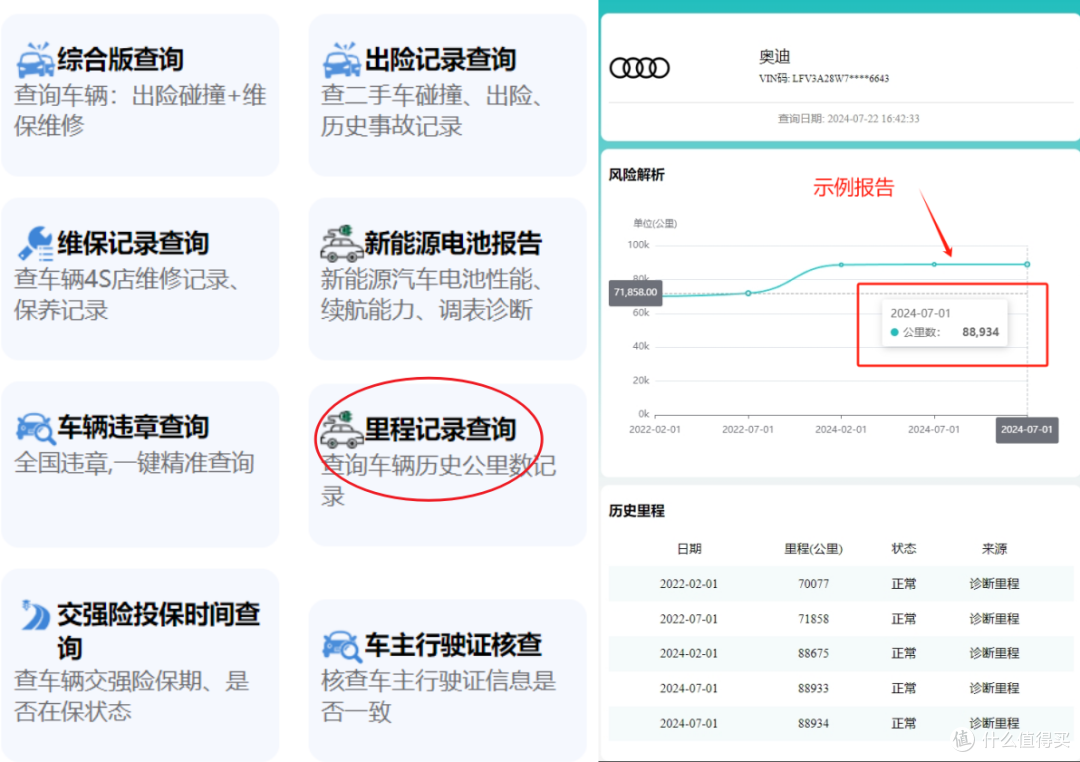Click description 全国违章,一键精准查询
Viewport: 1080px width, 762px height.
134,462
